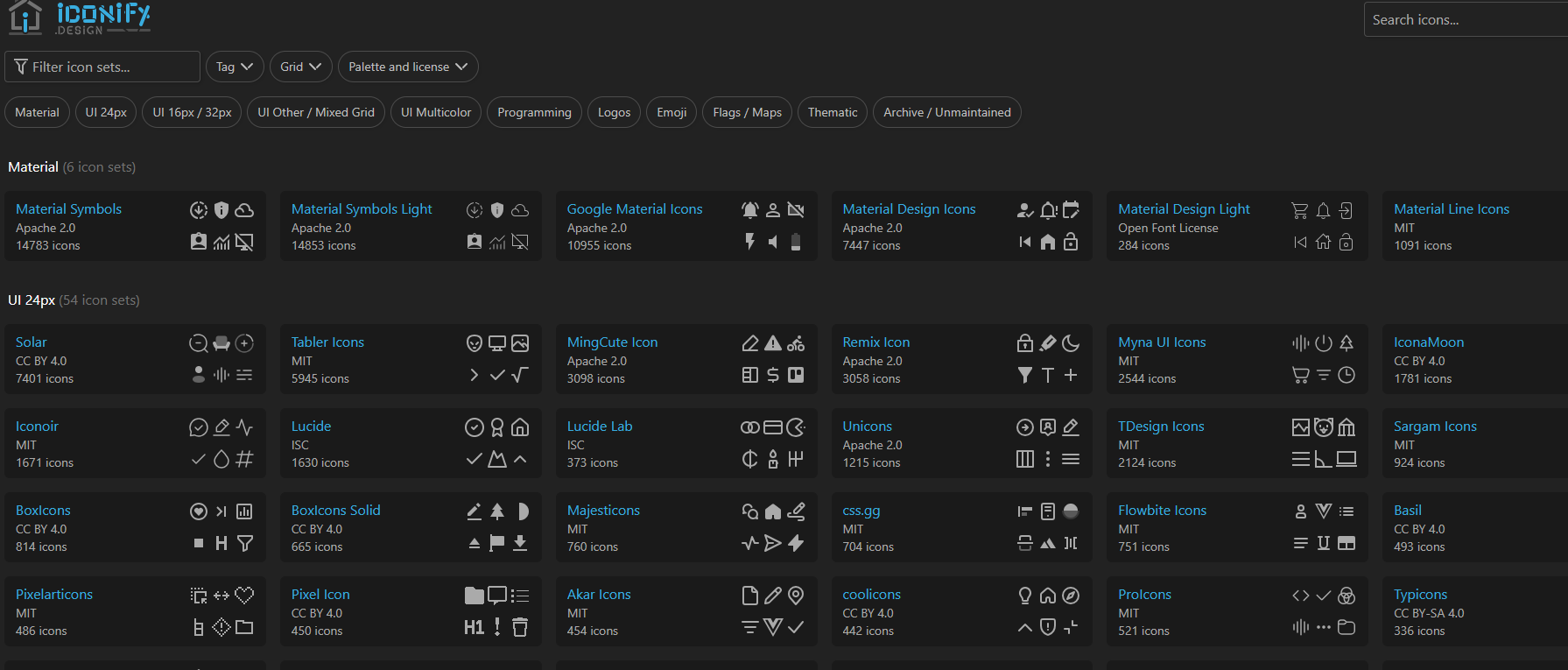Click the hash icon in Iconoir card
The width and height of the screenshot is (1568, 670).
click(x=244, y=459)
